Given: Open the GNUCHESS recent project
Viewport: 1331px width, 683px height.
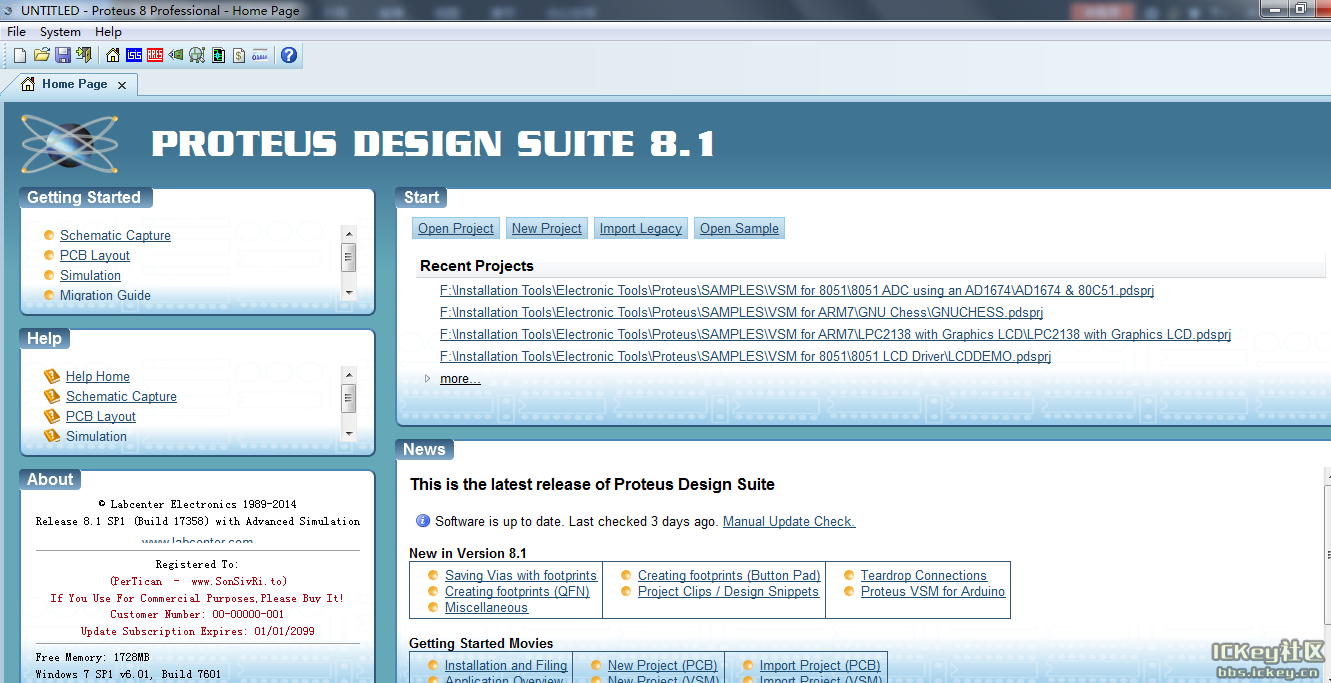Looking at the screenshot, I should (x=741, y=313).
